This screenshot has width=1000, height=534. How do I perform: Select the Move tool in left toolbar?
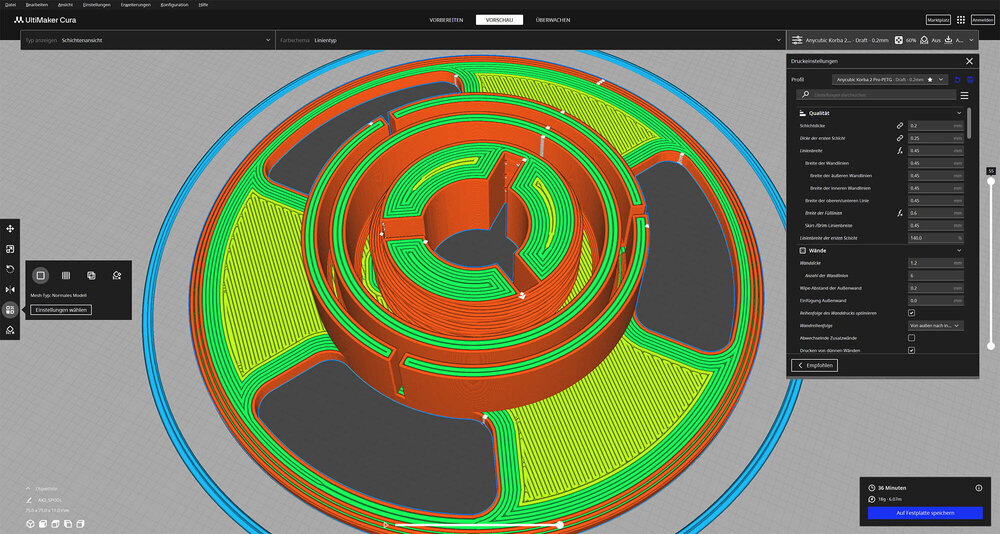point(10,229)
